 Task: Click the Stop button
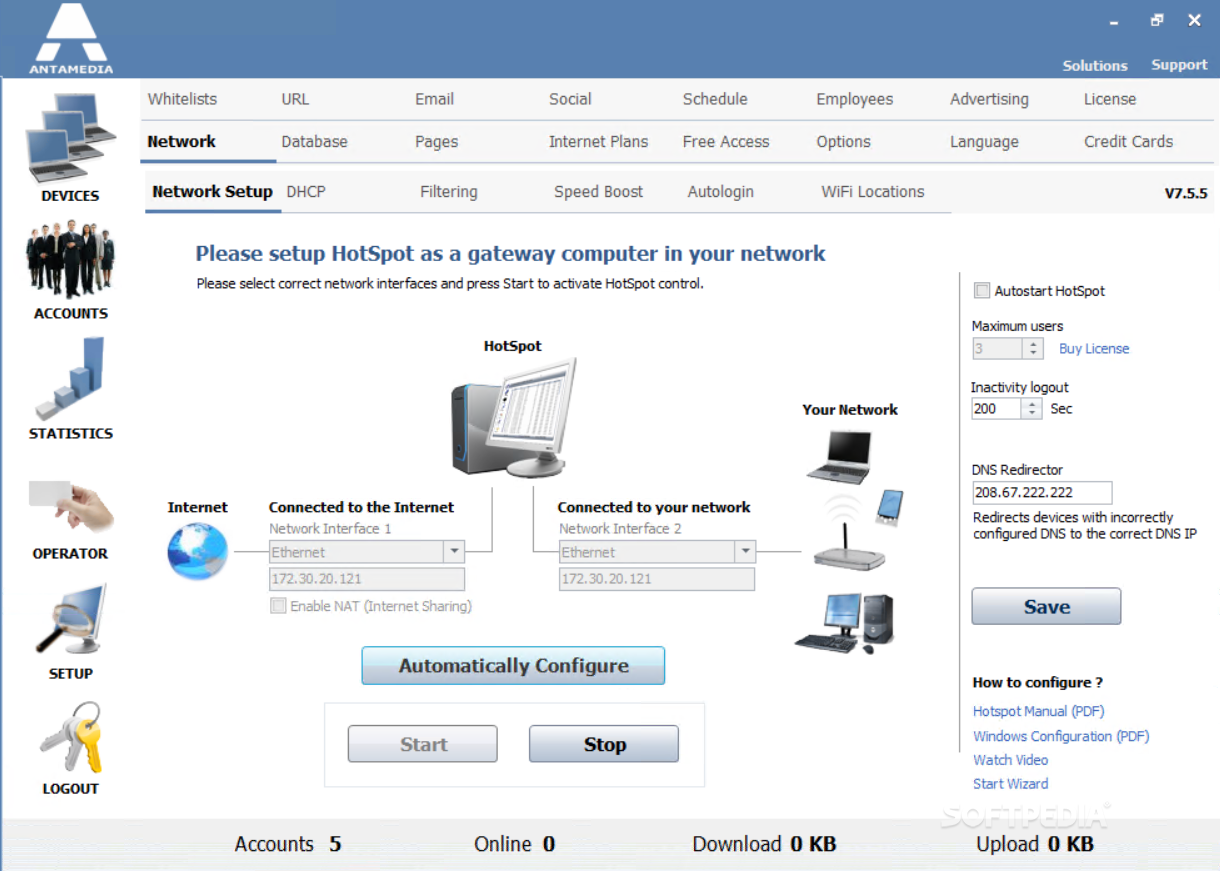coord(604,744)
